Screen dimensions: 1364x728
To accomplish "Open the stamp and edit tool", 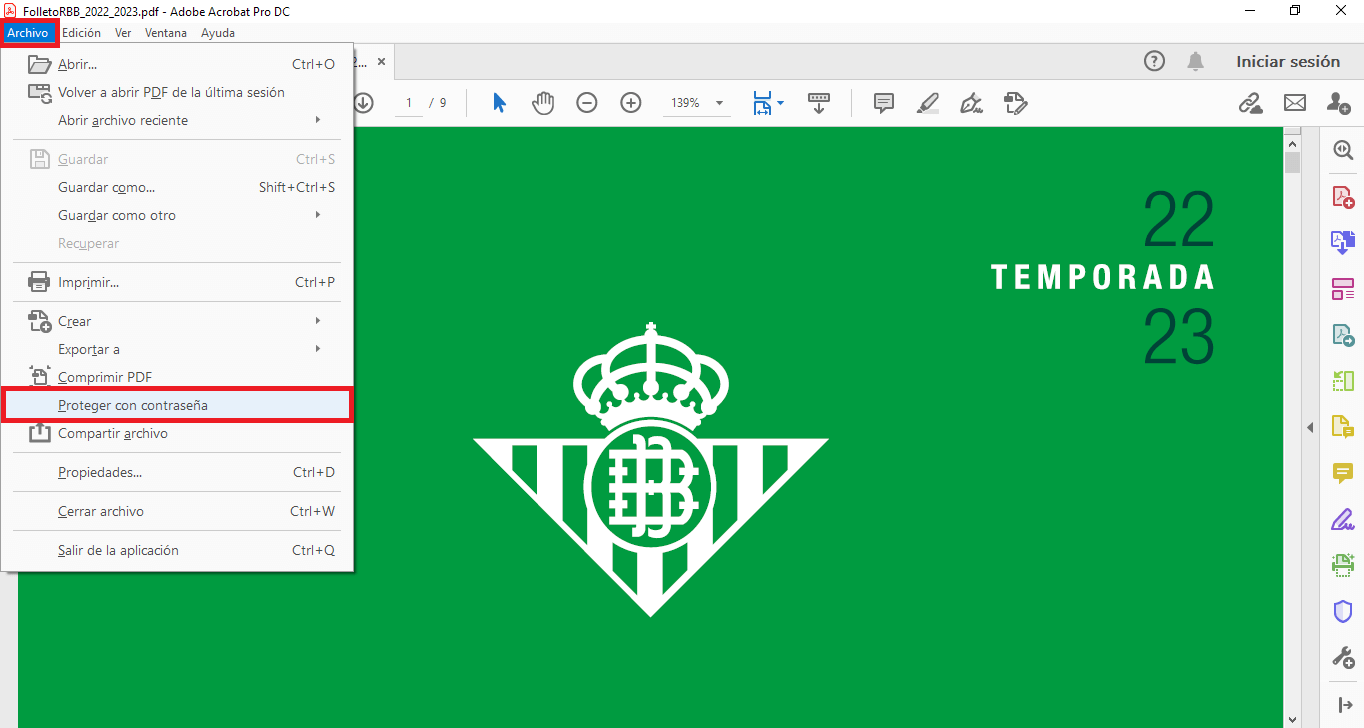I will pyautogui.click(x=1015, y=103).
